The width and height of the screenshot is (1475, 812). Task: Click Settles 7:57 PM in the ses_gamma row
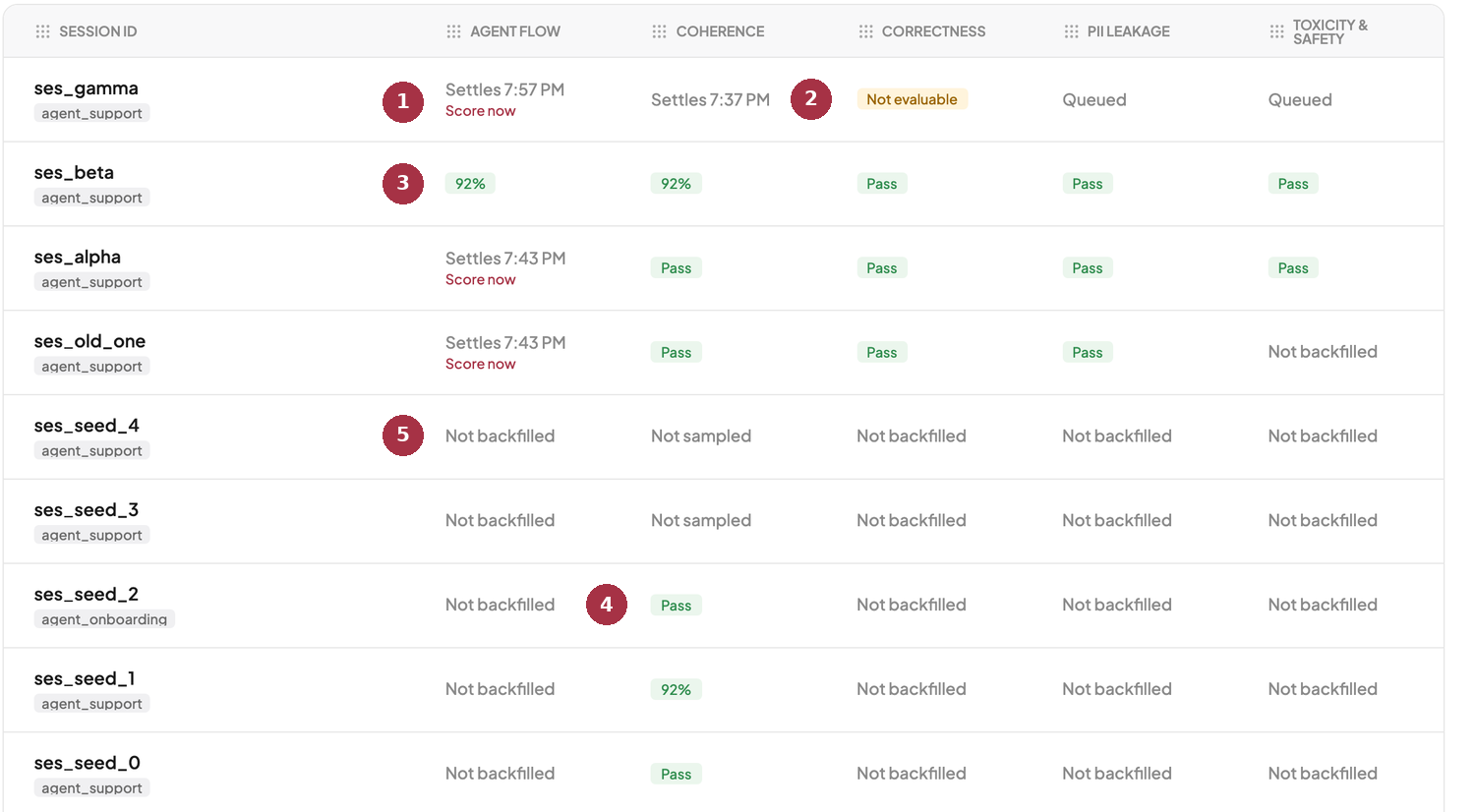tap(504, 89)
